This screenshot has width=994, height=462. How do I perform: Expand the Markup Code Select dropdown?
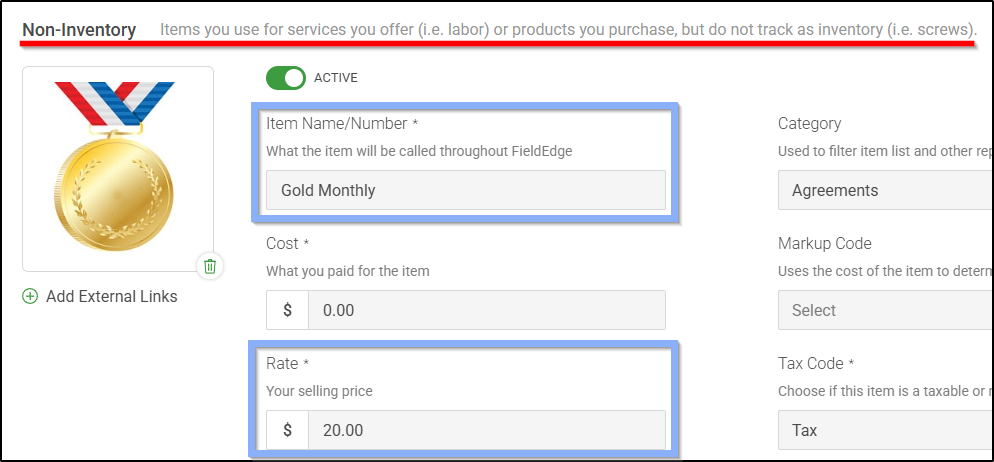884,310
